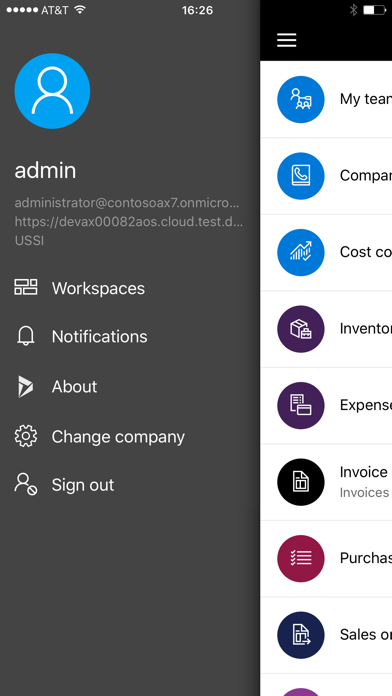The width and height of the screenshot is (392, 696).
Task: Choose Change company option
Action: click(x=118, y=437)
